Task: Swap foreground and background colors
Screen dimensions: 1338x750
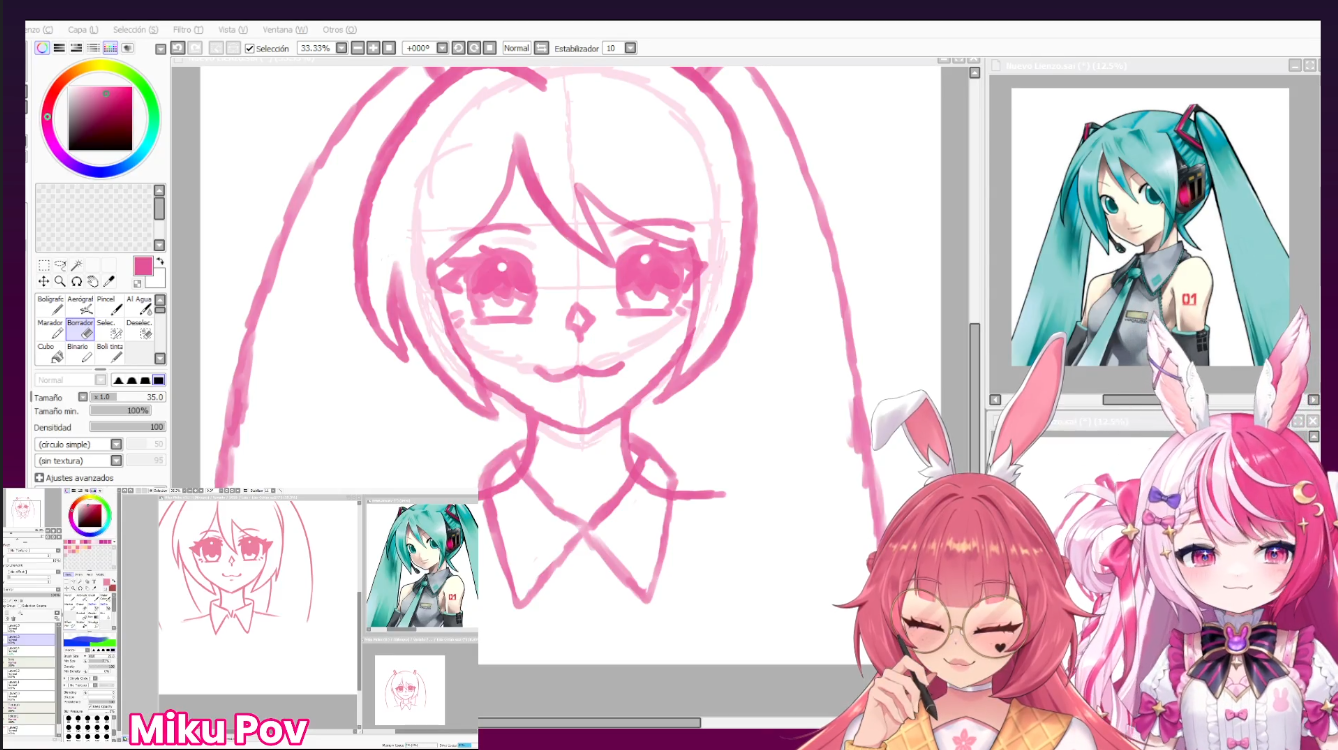Action: click(160, 262)
